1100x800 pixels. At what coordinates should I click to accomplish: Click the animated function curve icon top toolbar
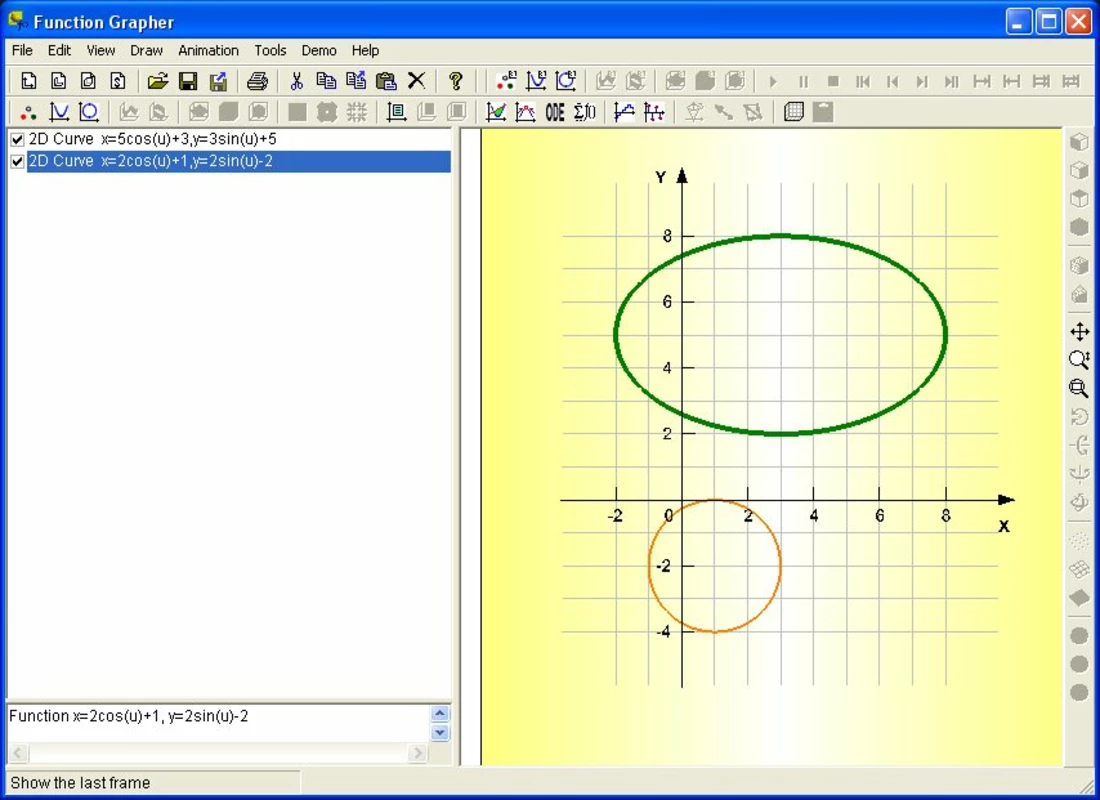click(x=537, y=81)
